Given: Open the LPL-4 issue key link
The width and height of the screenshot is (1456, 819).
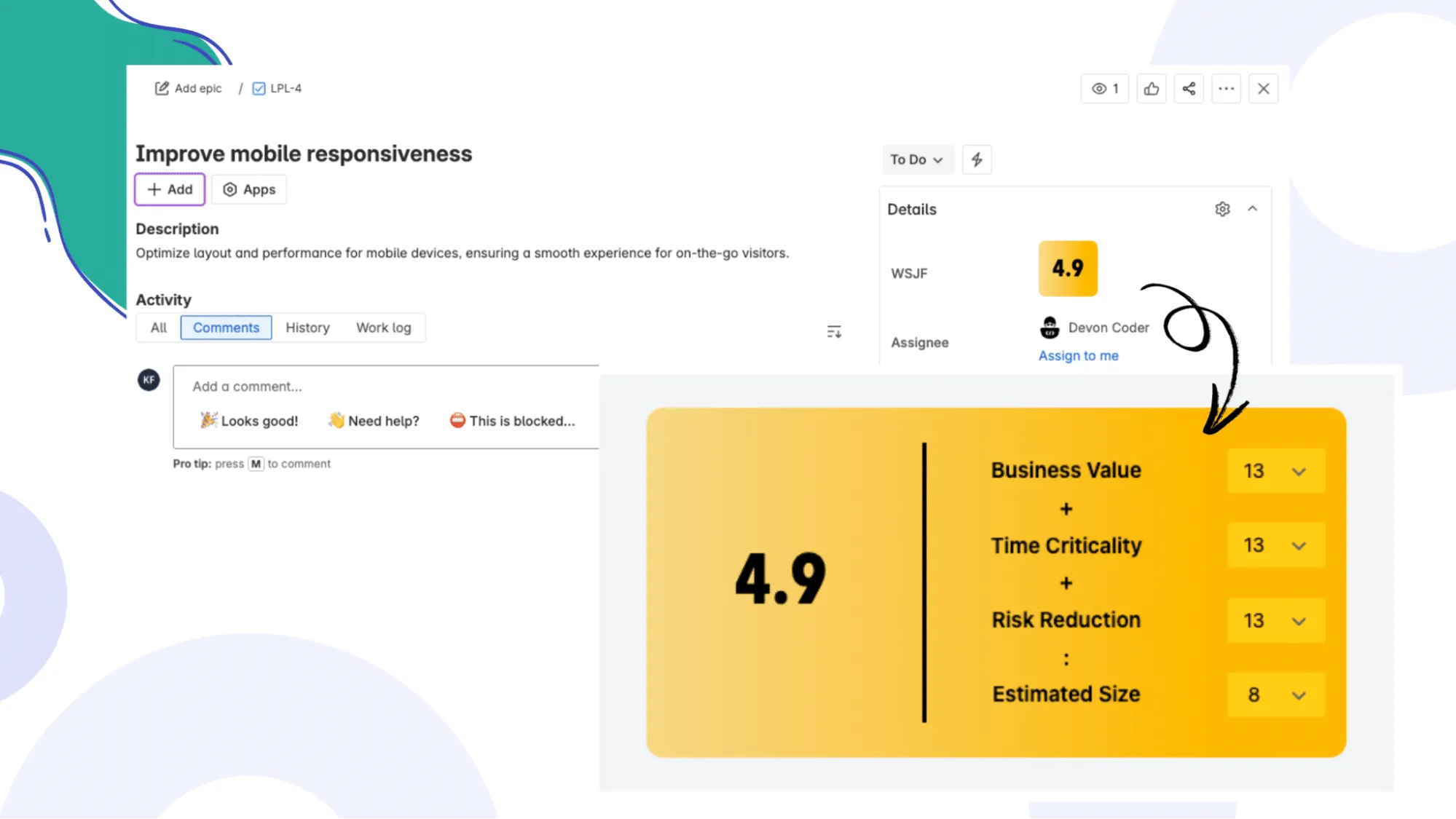Looking at the screenshot, I should click(x=286, y=88).
